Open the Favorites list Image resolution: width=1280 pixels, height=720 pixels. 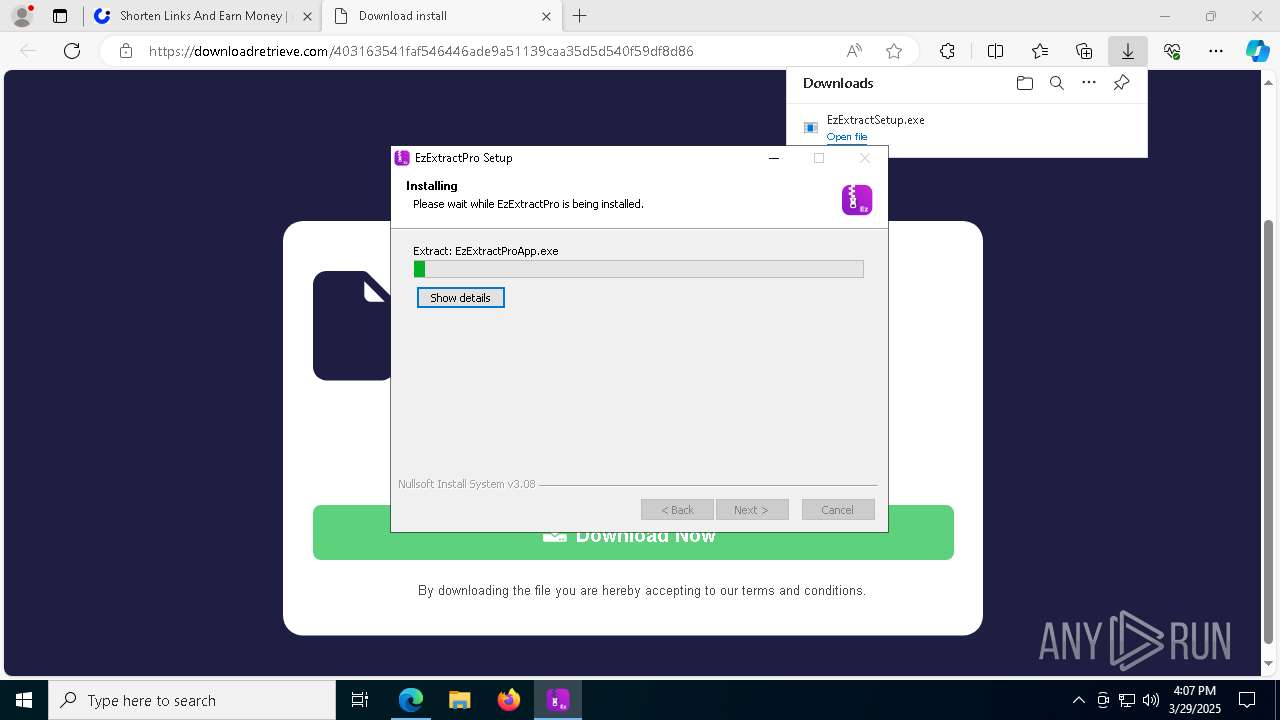point(1040,51)
